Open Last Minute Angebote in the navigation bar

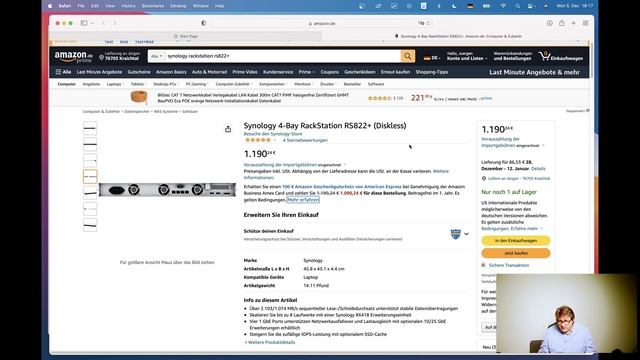99,72
